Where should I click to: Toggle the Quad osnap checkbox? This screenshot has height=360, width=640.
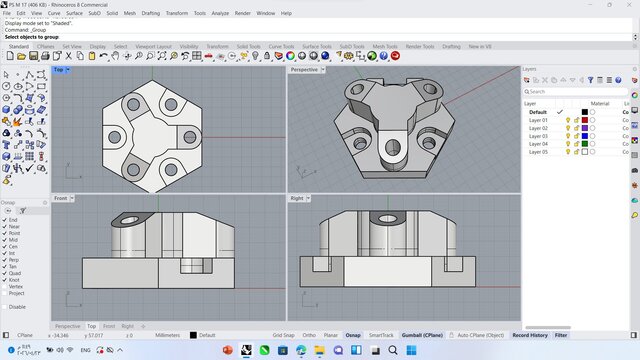pyautogui.click(x=4, y=273)
